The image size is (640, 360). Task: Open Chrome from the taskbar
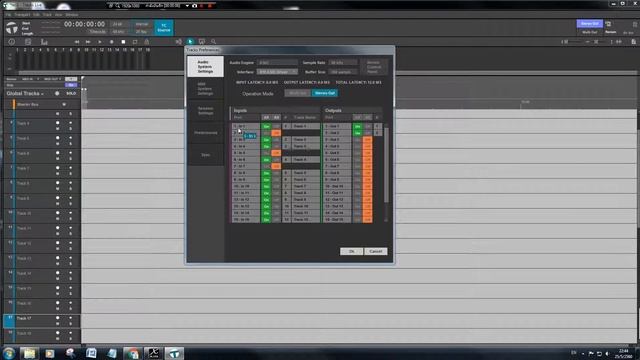point(133,353)
